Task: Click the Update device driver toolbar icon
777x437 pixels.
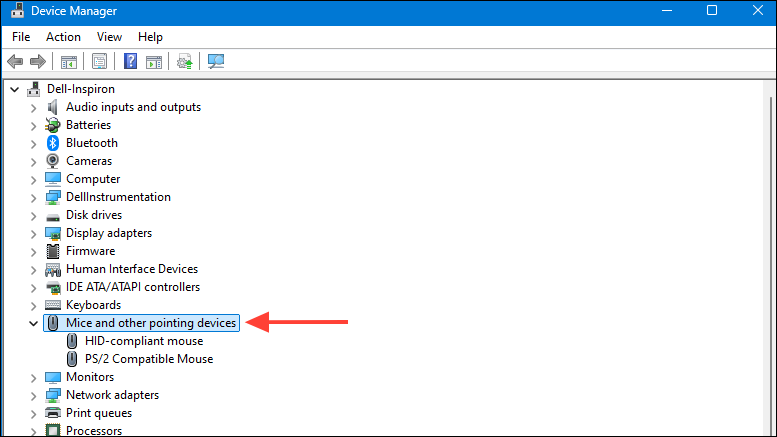Action: pyautogui.click(x=184, y=62)
